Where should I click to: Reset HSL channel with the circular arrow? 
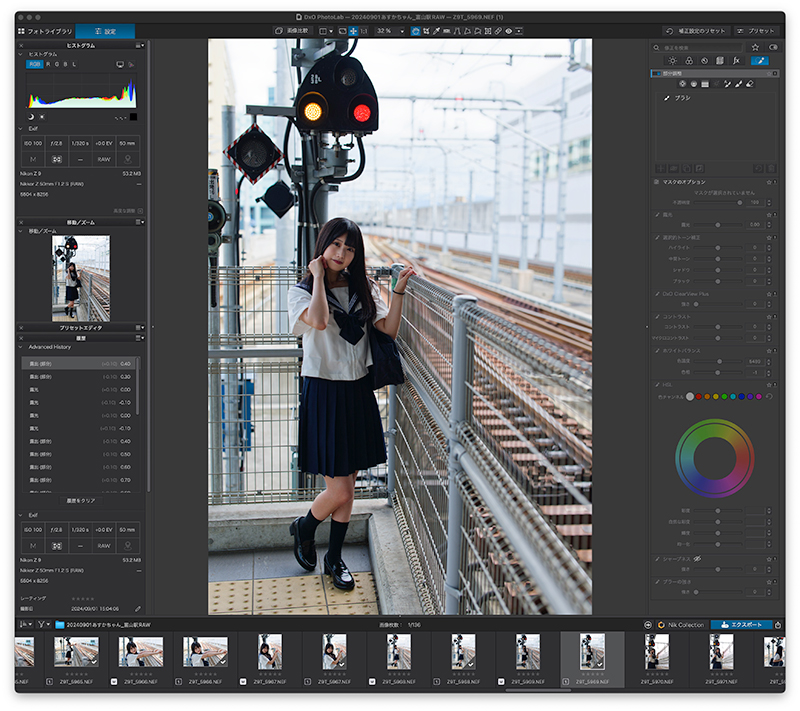770,396
